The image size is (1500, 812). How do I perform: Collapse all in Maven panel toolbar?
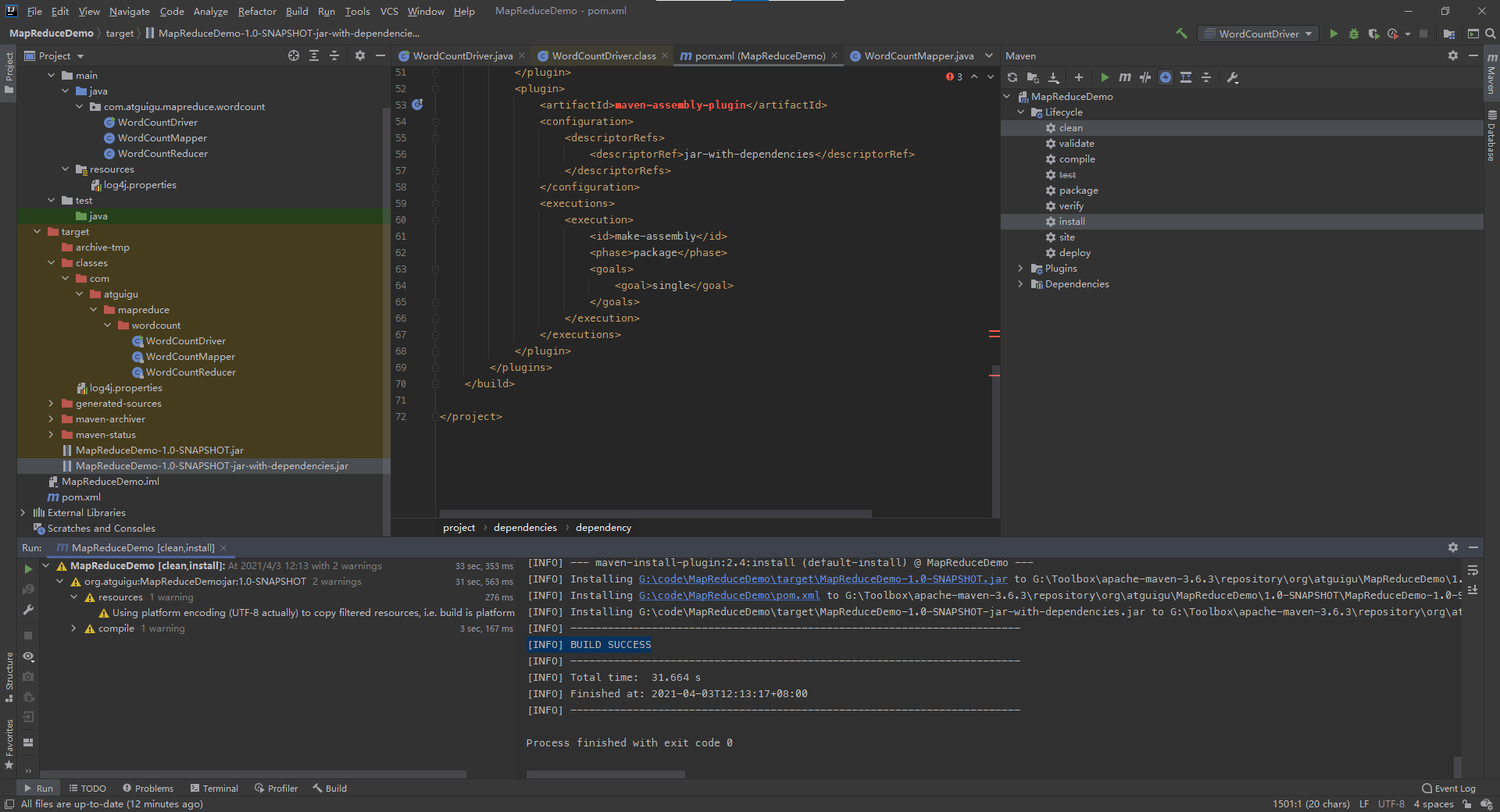(1206, 77)
